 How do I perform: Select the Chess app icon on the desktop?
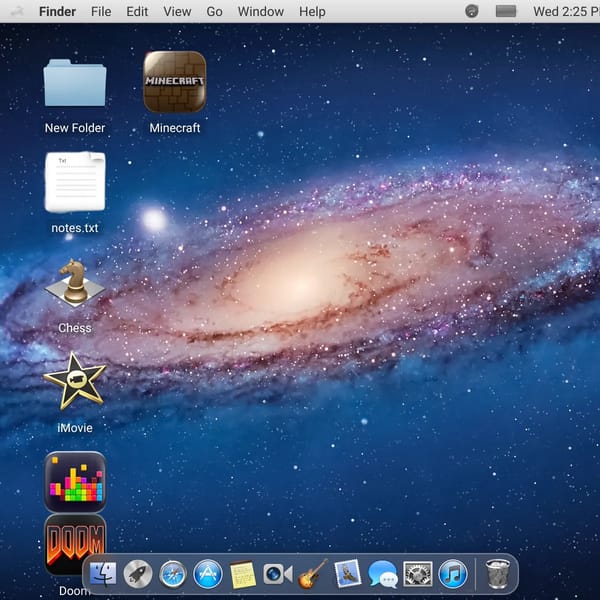pyautogui.click(x=75, y=283)
